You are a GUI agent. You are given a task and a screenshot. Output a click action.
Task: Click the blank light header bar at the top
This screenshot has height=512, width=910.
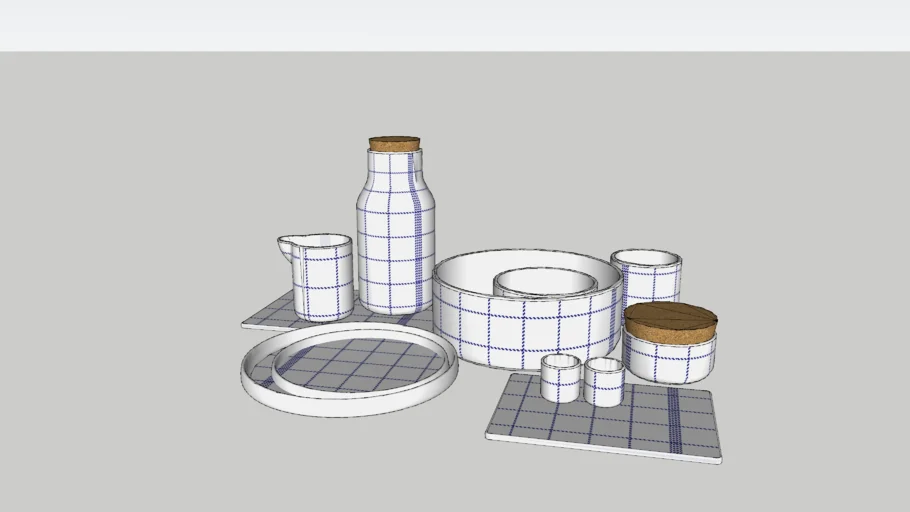point(455,25)
